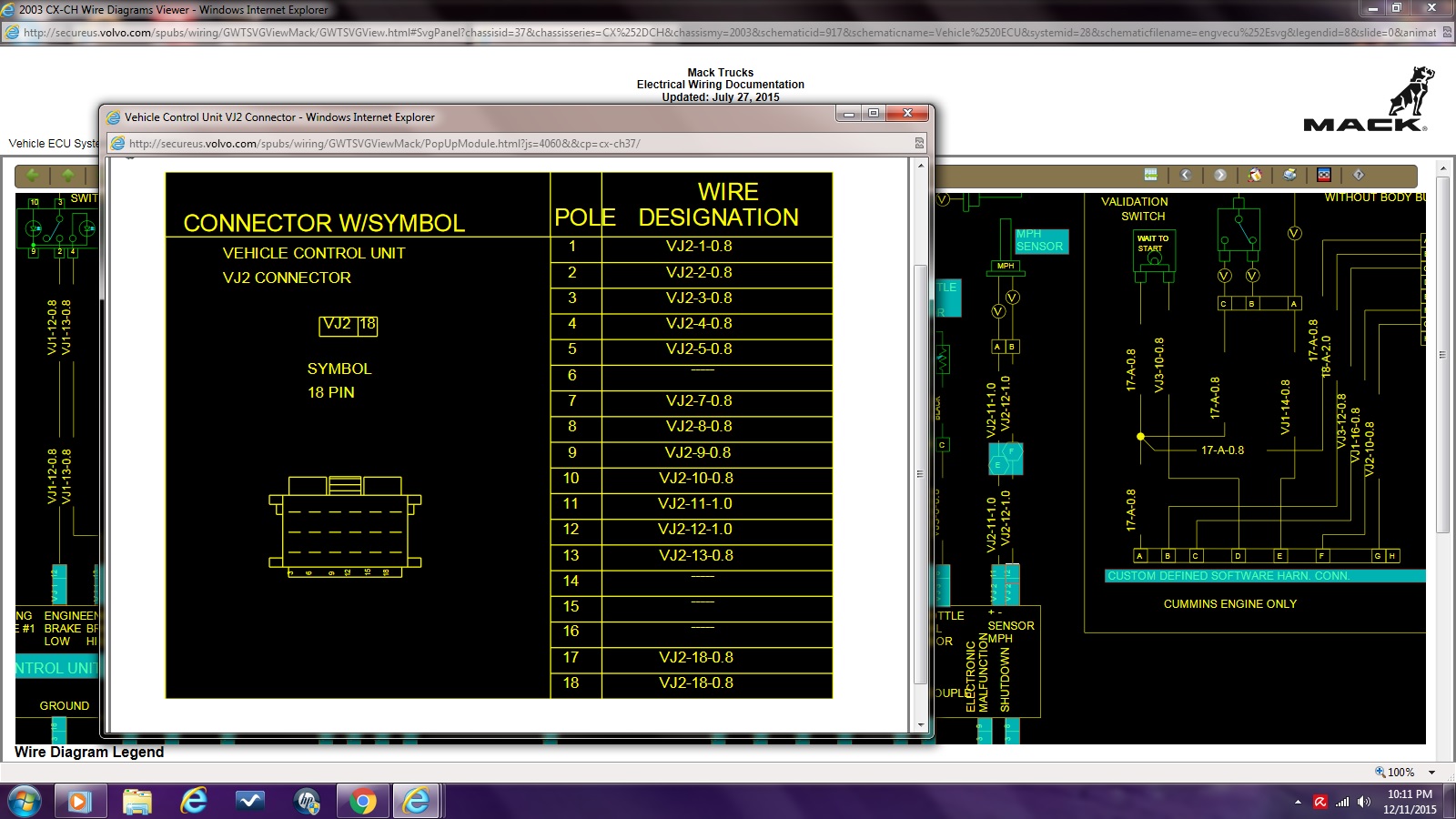The height and width of the screenshot is (819, 1456).
Task: Click the popup window address bar URL
Action: click(384, 144)
